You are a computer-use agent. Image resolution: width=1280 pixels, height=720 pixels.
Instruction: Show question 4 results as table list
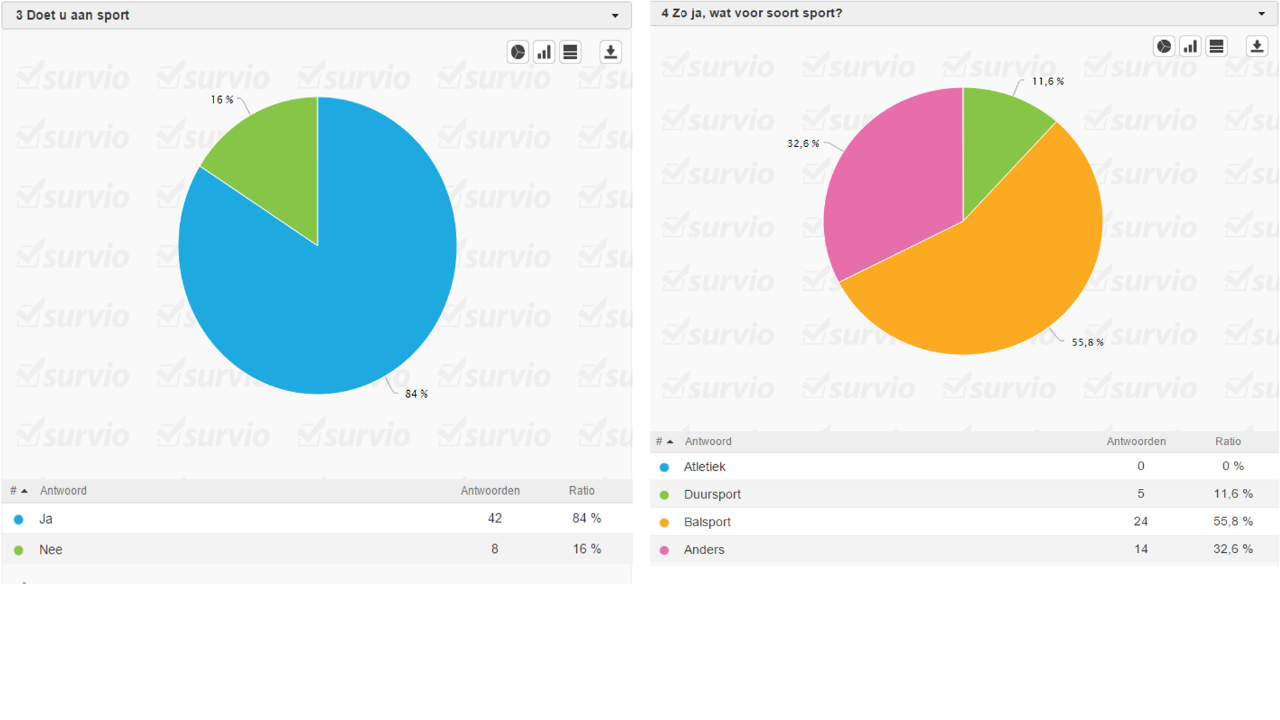tap(1216, 46)
